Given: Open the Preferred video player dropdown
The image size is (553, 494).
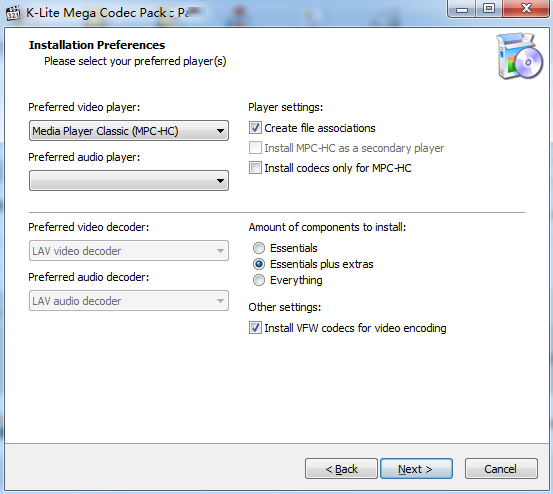Looking at the screenshot, I should [x=129, y=131].
